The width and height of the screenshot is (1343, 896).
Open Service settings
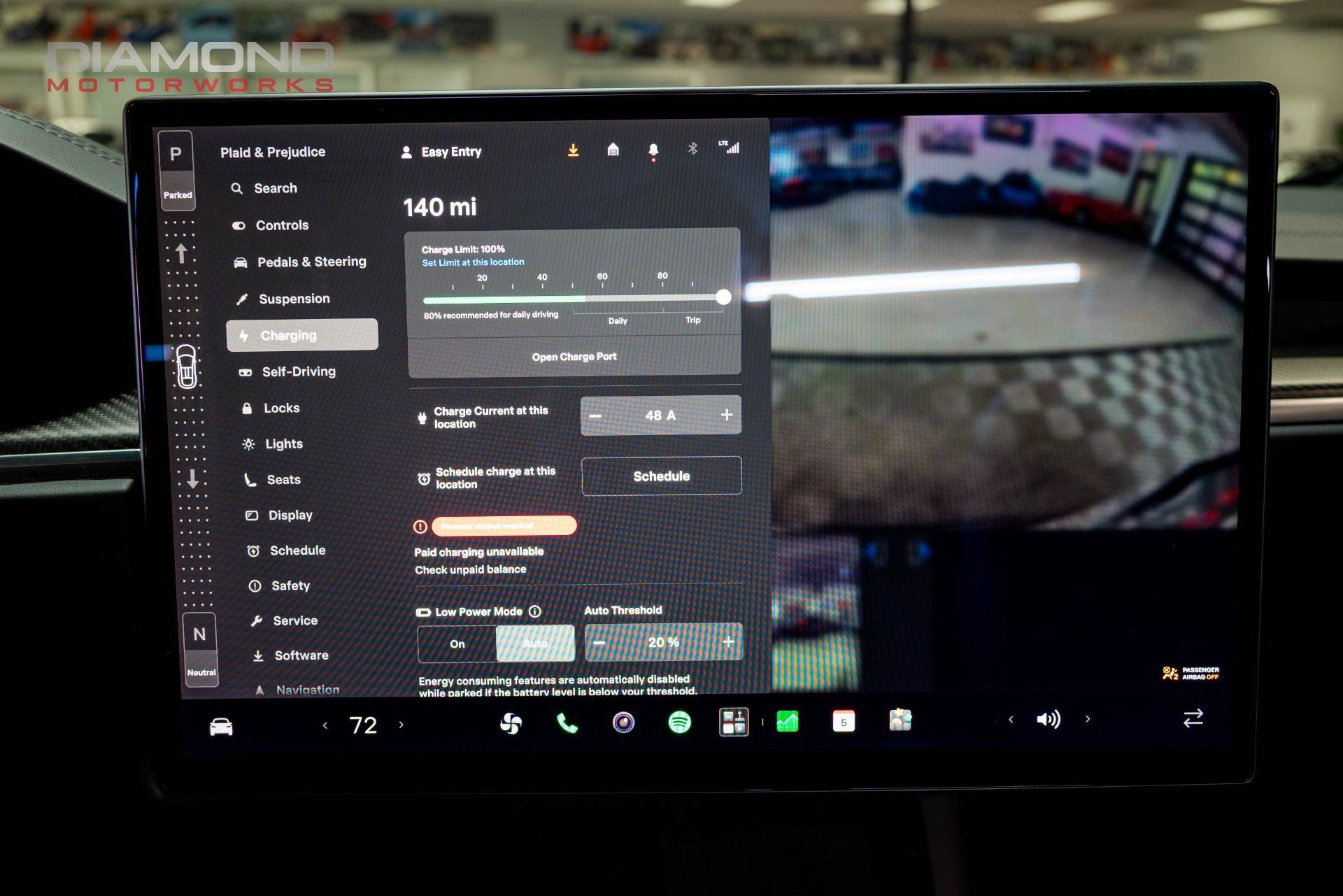285,620
